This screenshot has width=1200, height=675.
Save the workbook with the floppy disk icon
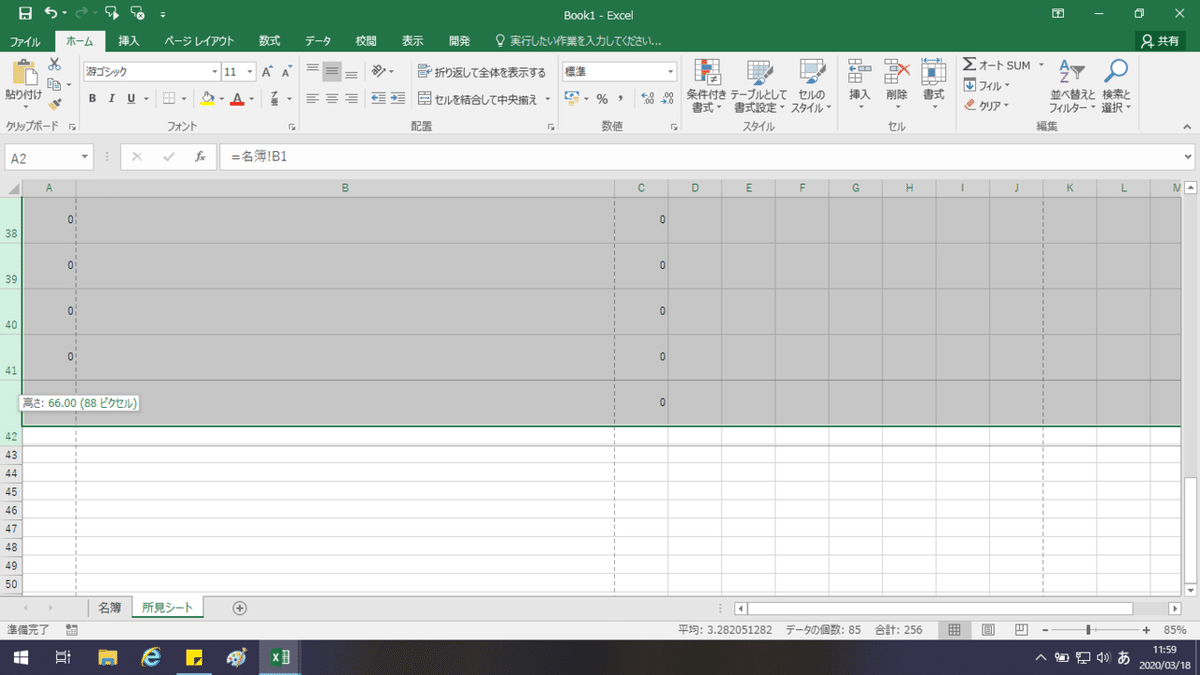click(x=25, y=14)
